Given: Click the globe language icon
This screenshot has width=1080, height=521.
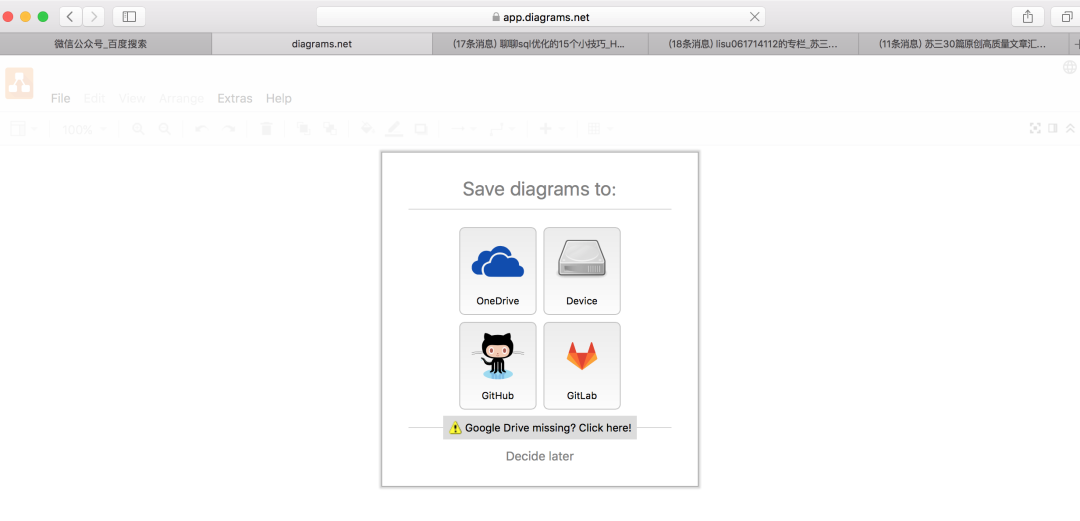Looking at the screenshot, I should (x=1070, y=68).
